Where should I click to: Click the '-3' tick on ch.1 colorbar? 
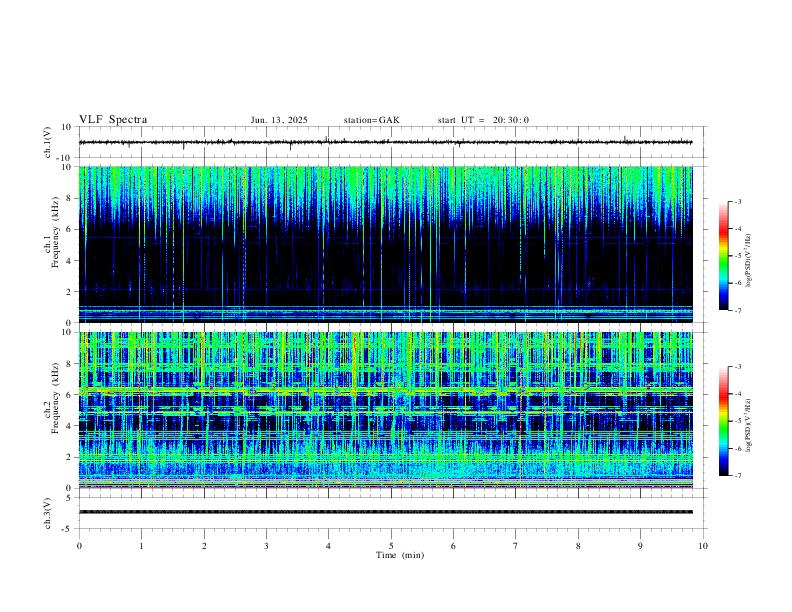click(x=738, y=201)
